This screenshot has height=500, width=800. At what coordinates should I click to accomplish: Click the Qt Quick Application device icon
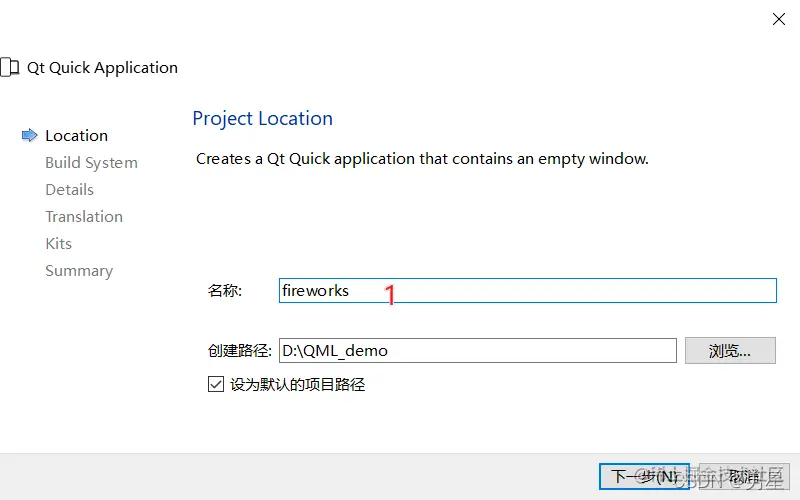(10, 67)
